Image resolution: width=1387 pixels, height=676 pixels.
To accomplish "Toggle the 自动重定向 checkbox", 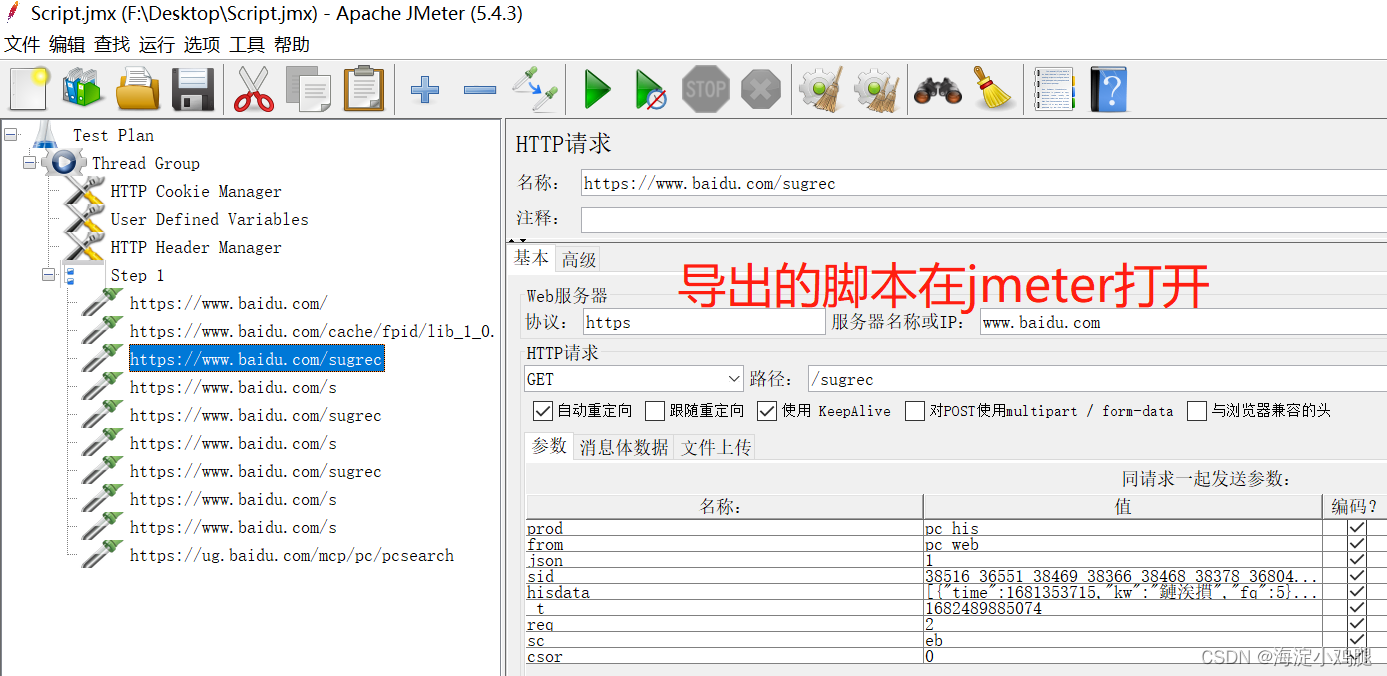I will [x=543, y=411].
